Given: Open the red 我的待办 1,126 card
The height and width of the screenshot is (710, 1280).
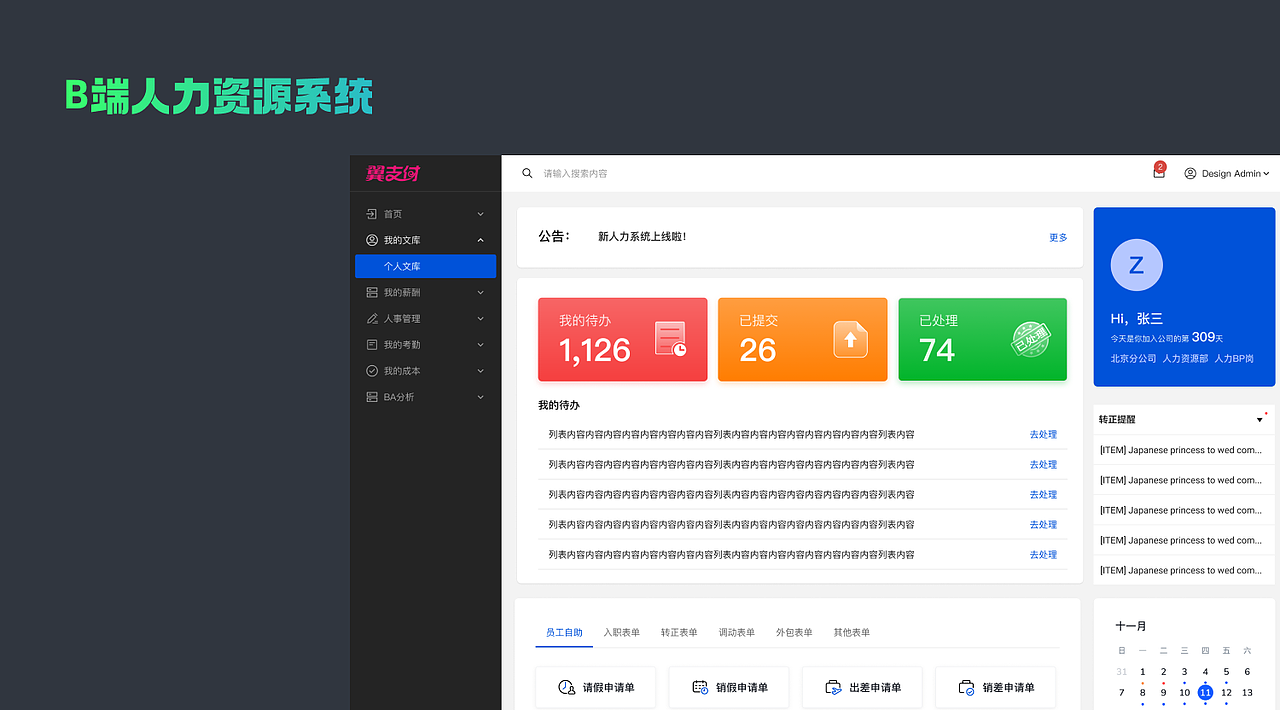Looking at the screenshot, I should pos(622,339).
